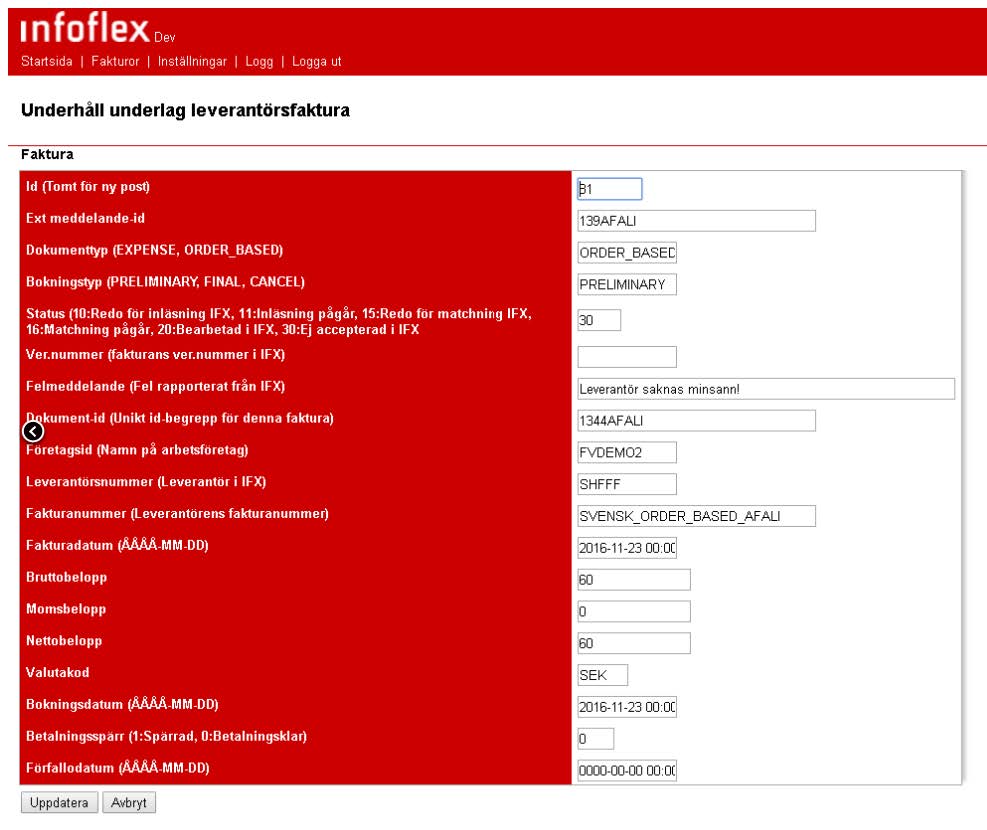Click the Förfallodatum field
This screenshot has width=987, height=830.
(627, 771)
